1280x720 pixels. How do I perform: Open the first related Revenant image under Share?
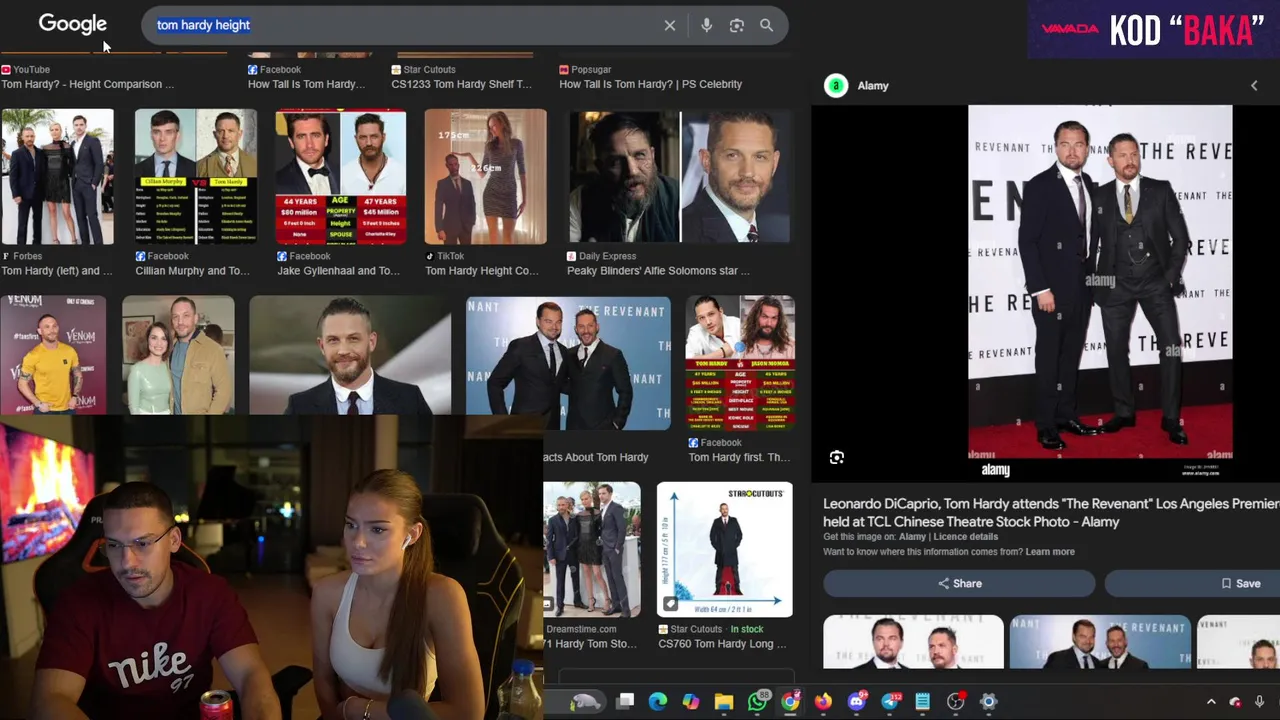tap(913, 642)
